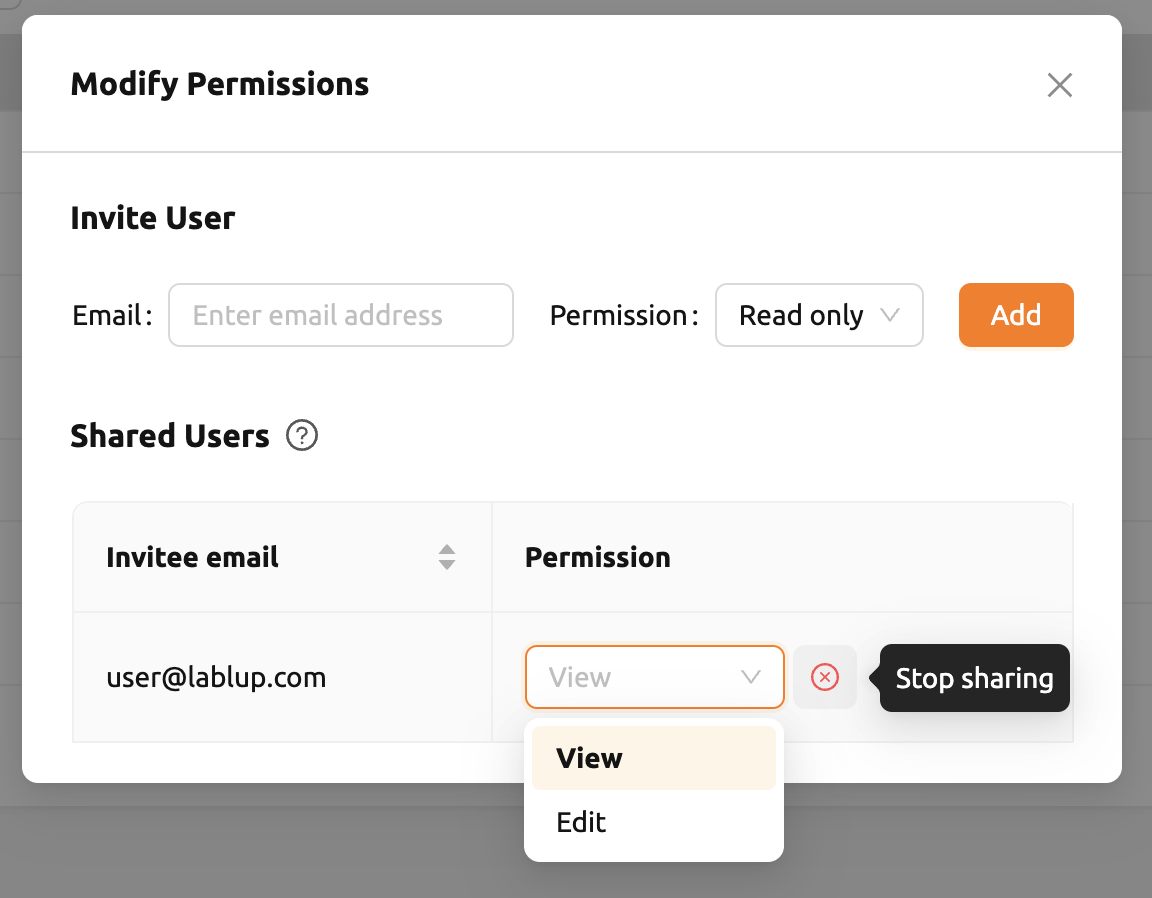Open the Read only permission dropdown
1152x898 pixels.
(819, 315)
